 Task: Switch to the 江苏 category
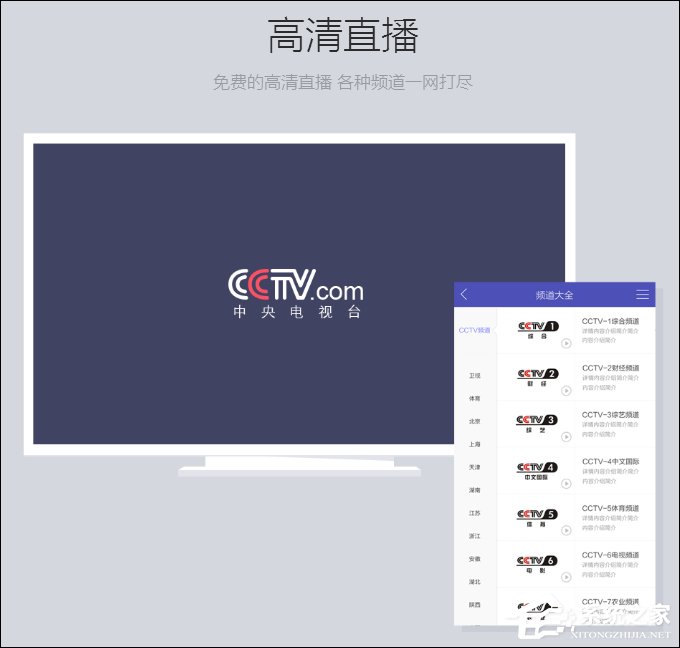point(474,513)
